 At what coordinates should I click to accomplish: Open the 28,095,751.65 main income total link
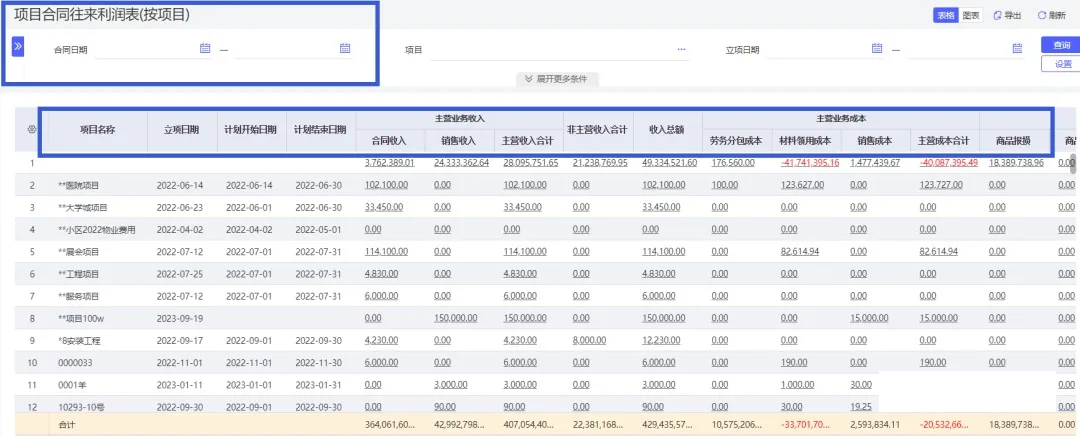(531, 163)
